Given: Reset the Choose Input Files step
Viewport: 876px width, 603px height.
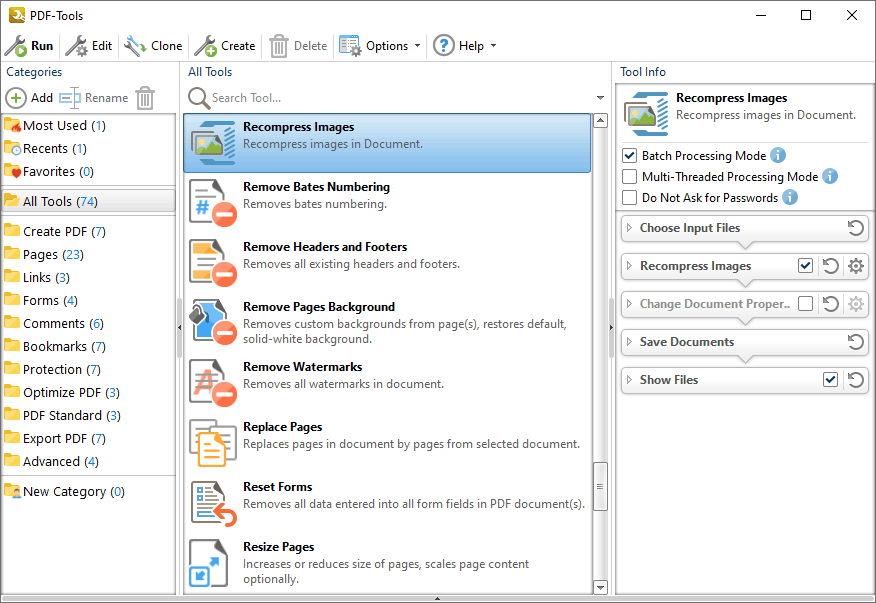Looking at the screenshot, I should point(855,228).
